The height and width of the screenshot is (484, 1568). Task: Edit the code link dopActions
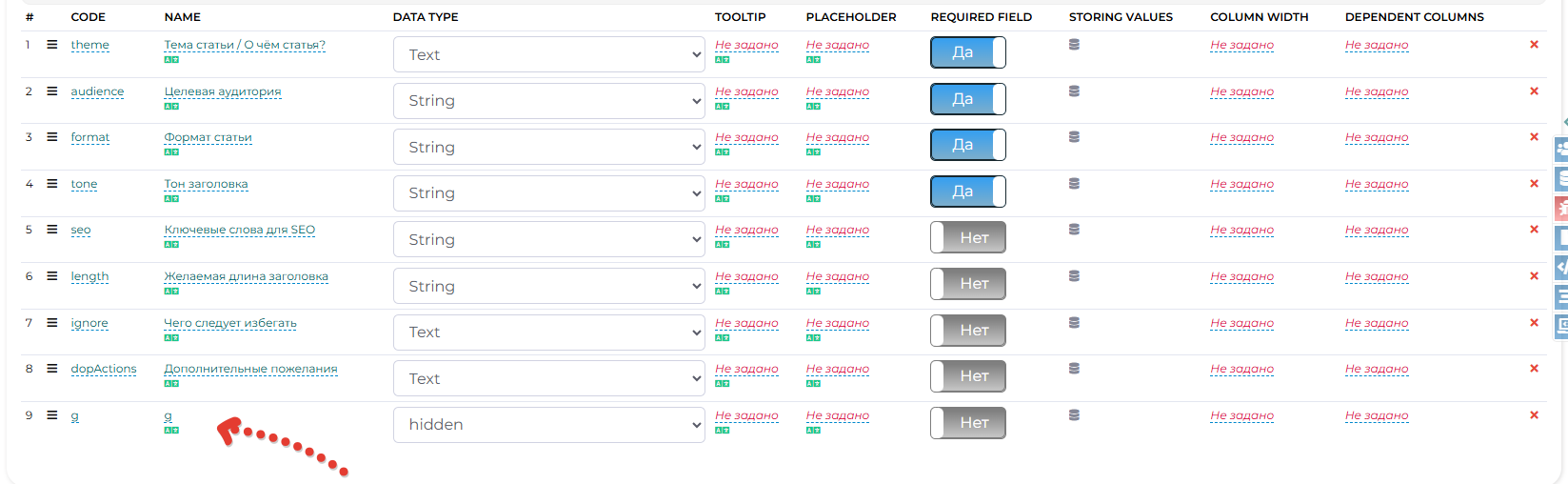pos(103,369)
